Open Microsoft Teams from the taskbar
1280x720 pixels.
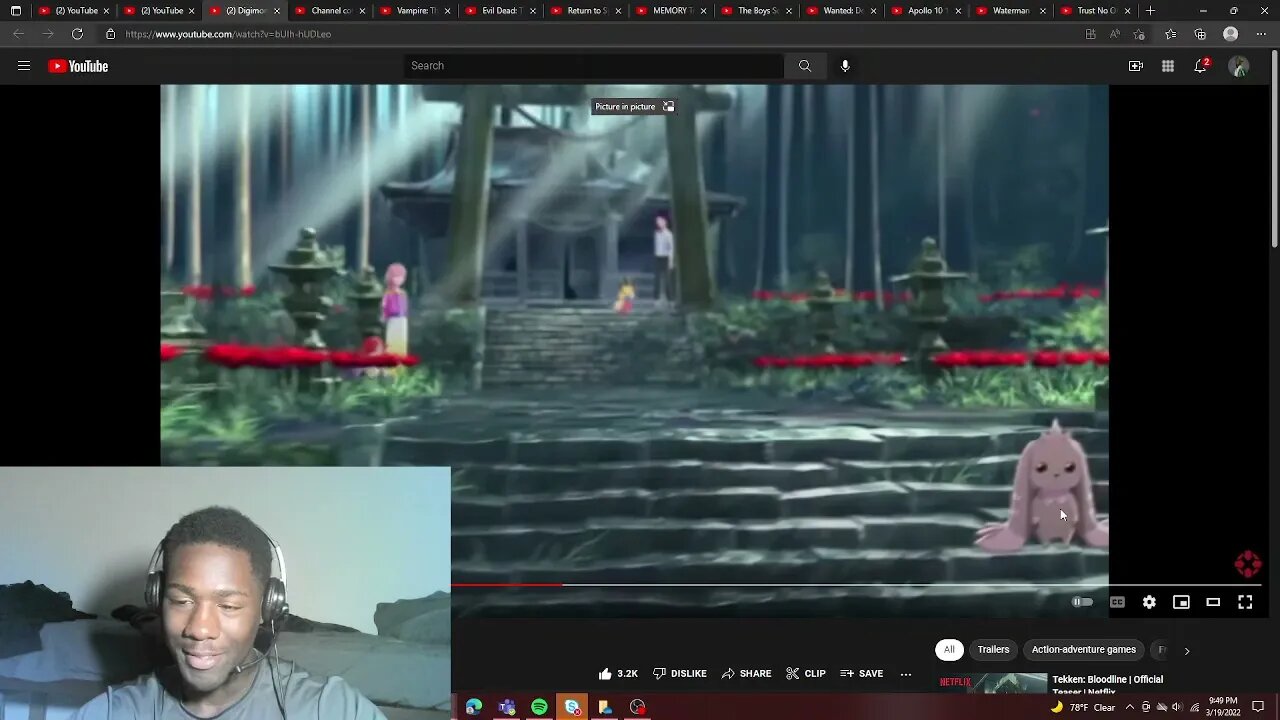click(507, 707)
